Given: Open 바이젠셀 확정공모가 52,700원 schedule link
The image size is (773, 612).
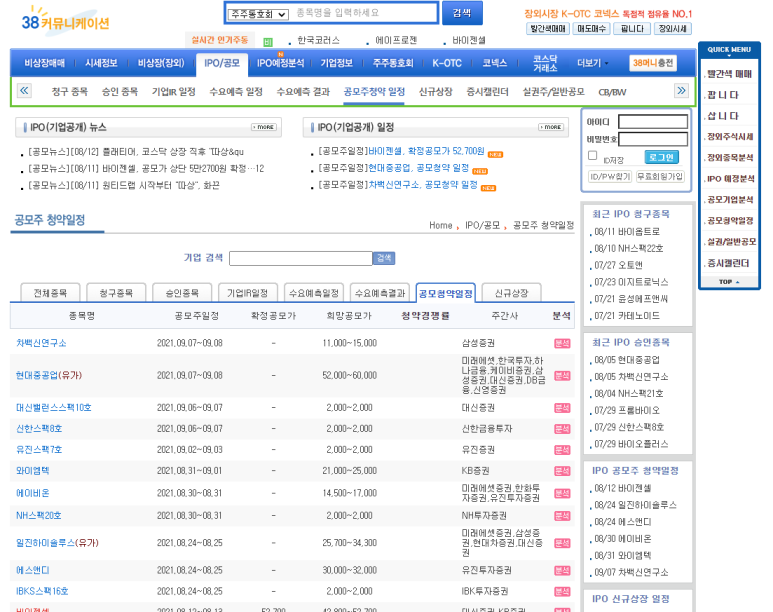Looking at the screenshot, I should 426,151.
